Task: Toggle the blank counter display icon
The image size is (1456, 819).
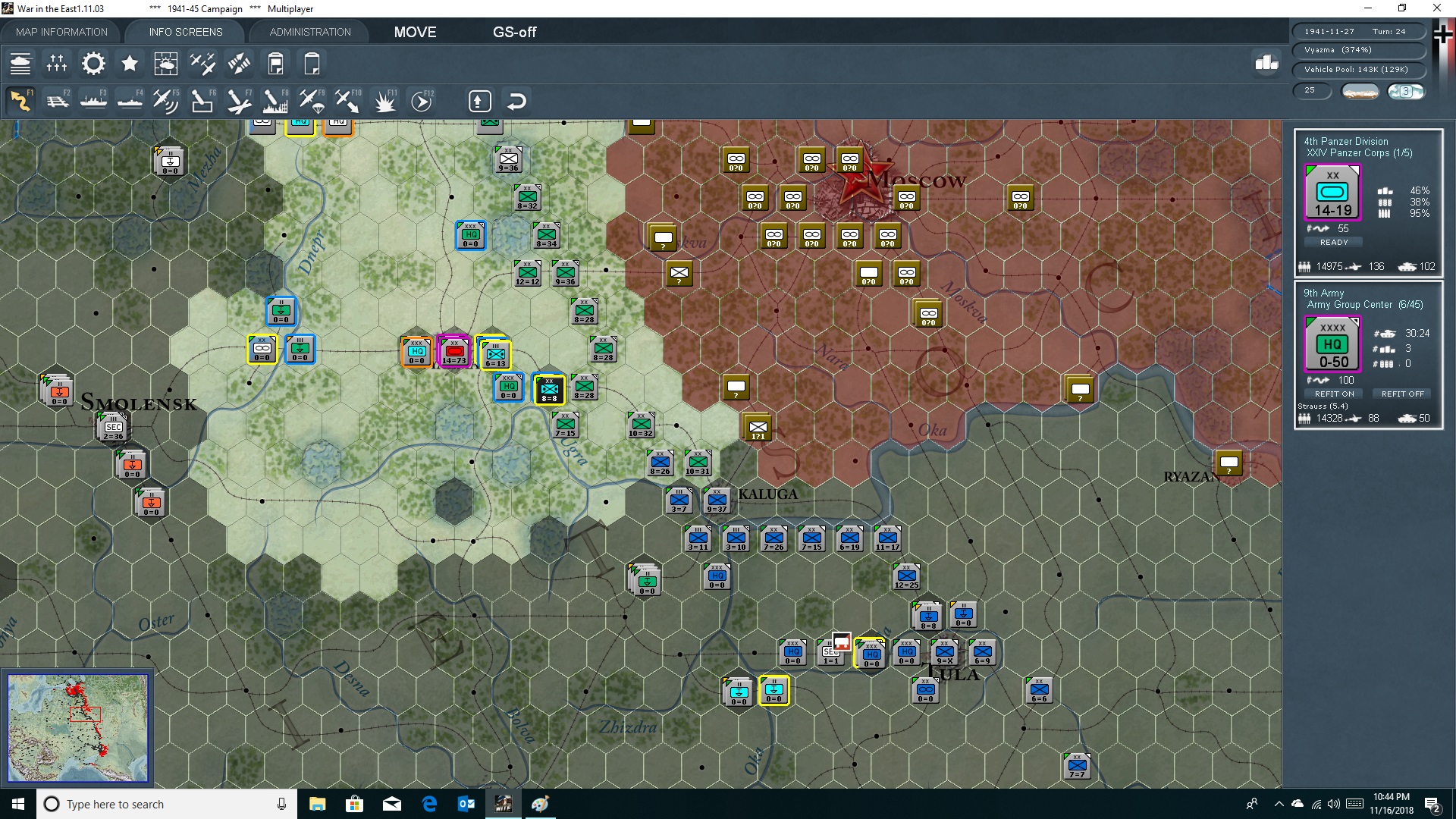Action: [x=312, y=64]
